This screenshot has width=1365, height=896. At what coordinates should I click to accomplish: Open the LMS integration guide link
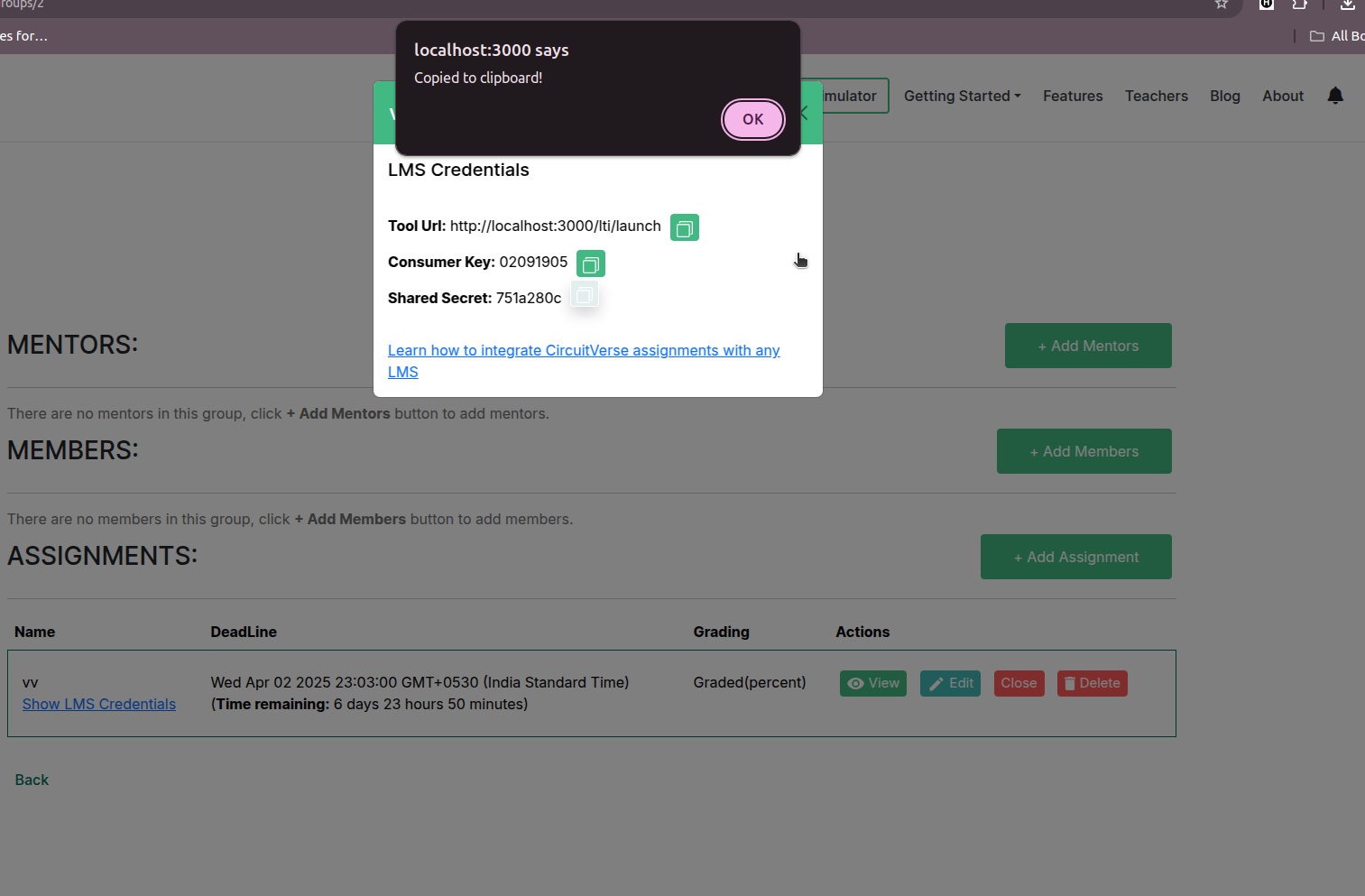(x=583, y=351)
